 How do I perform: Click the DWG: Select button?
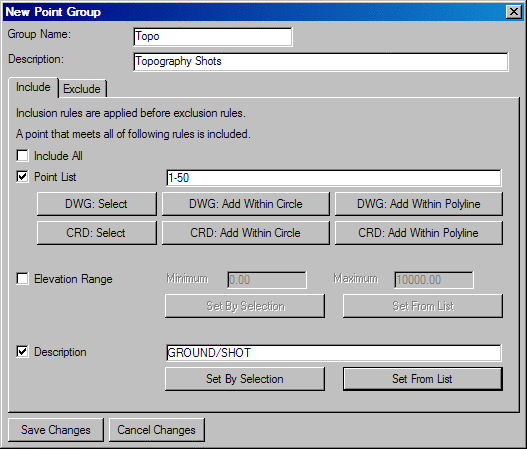click(96, 204)
